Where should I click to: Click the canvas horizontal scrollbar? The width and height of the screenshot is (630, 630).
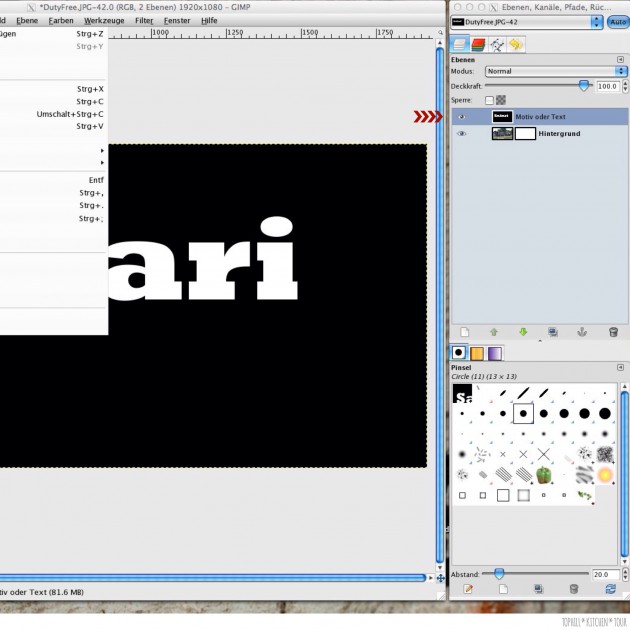click(x=212, y=578)
